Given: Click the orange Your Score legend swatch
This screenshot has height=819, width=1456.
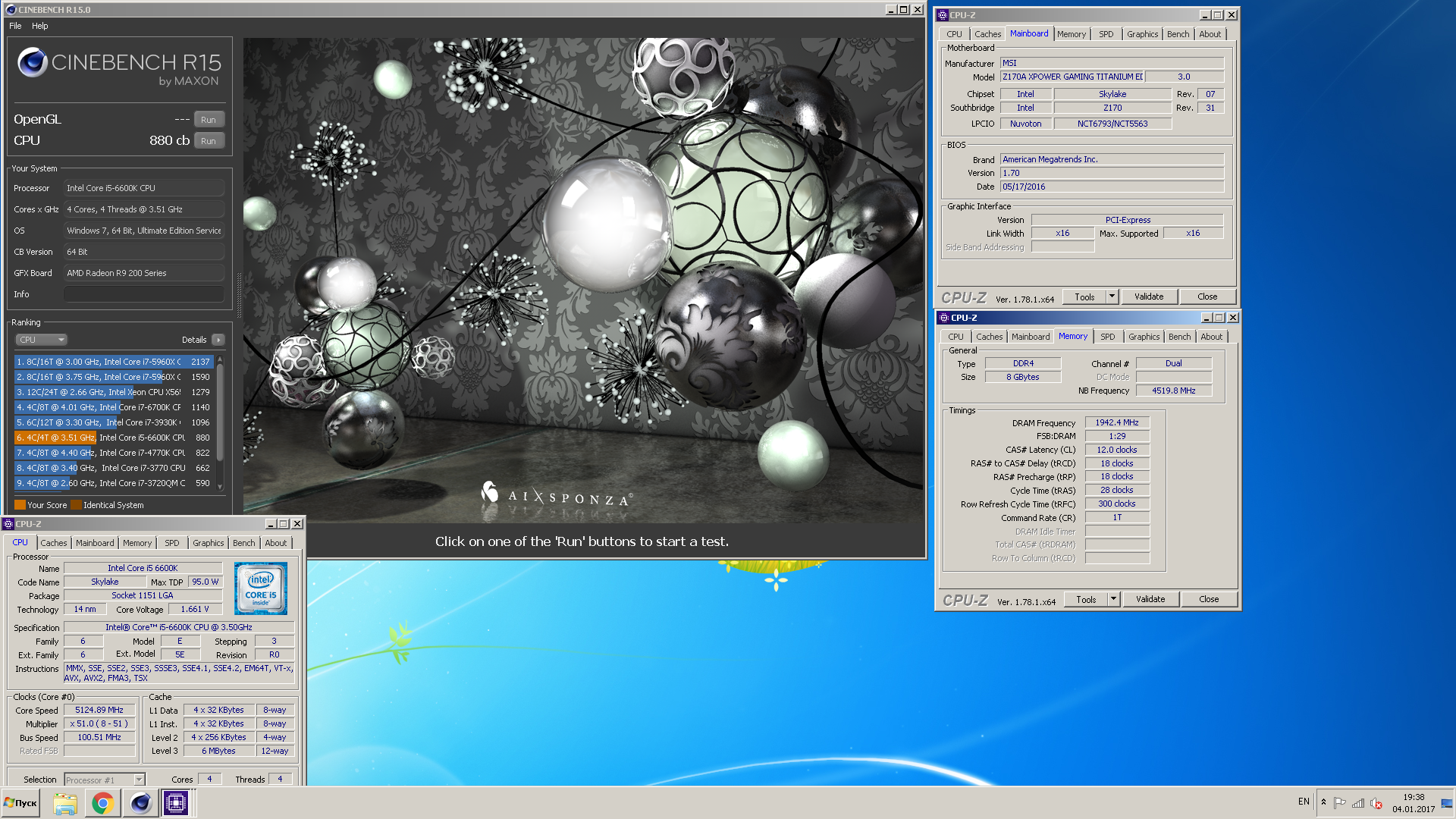Looking at the screenshot, I should coord(20,505).
